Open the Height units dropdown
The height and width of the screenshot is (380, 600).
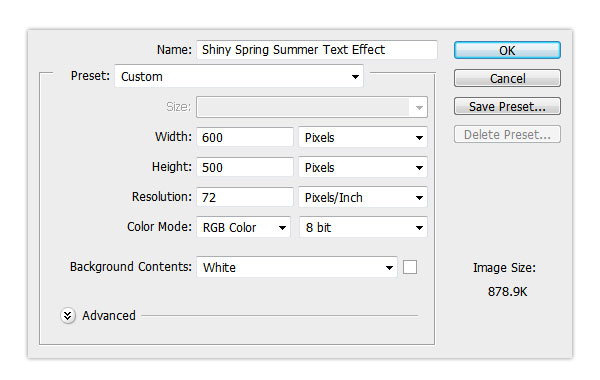(363, 167)
